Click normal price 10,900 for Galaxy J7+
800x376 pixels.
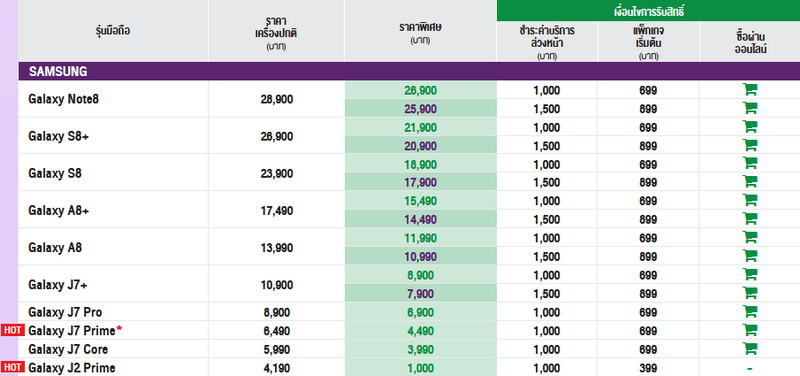click(x=277, y=285)
